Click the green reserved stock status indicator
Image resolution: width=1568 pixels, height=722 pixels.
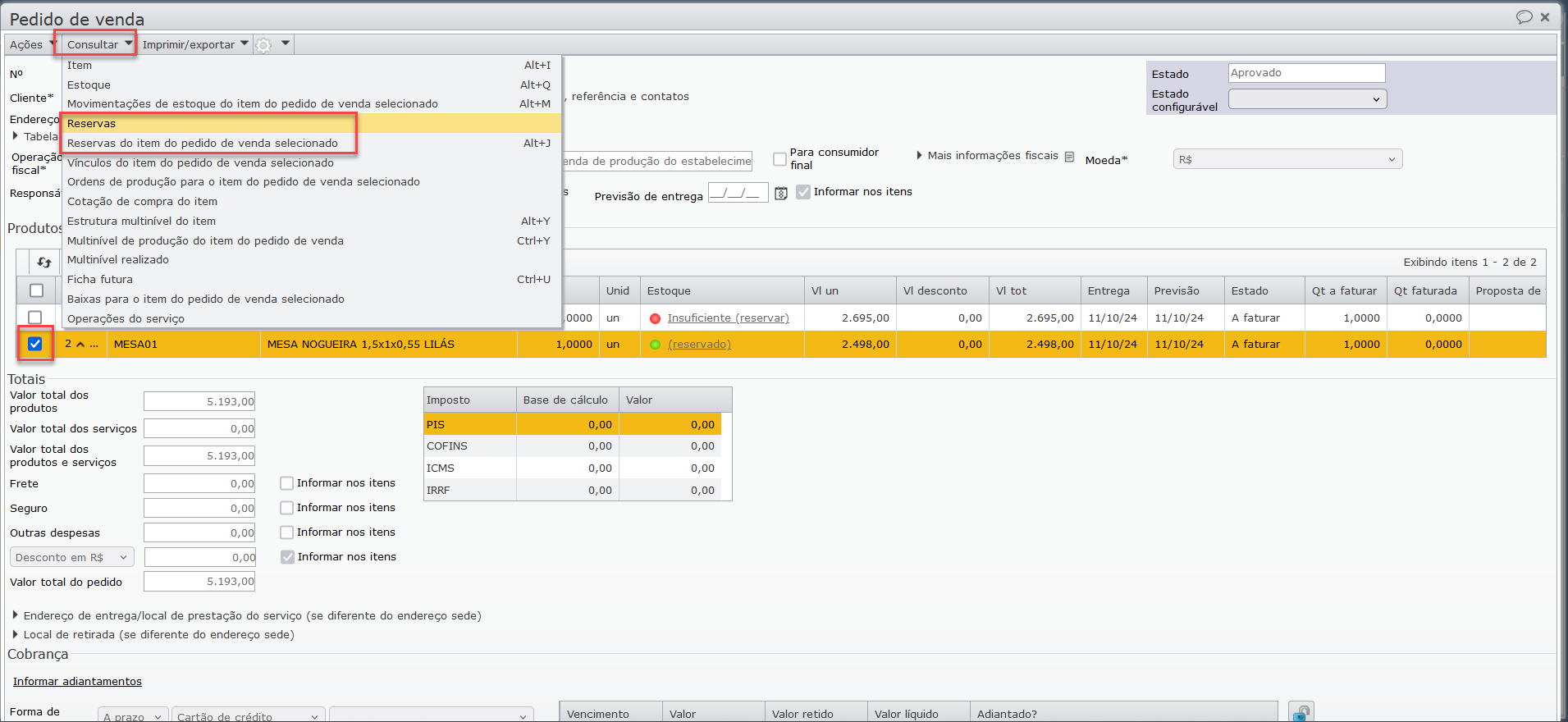click(x=655, y=345)
